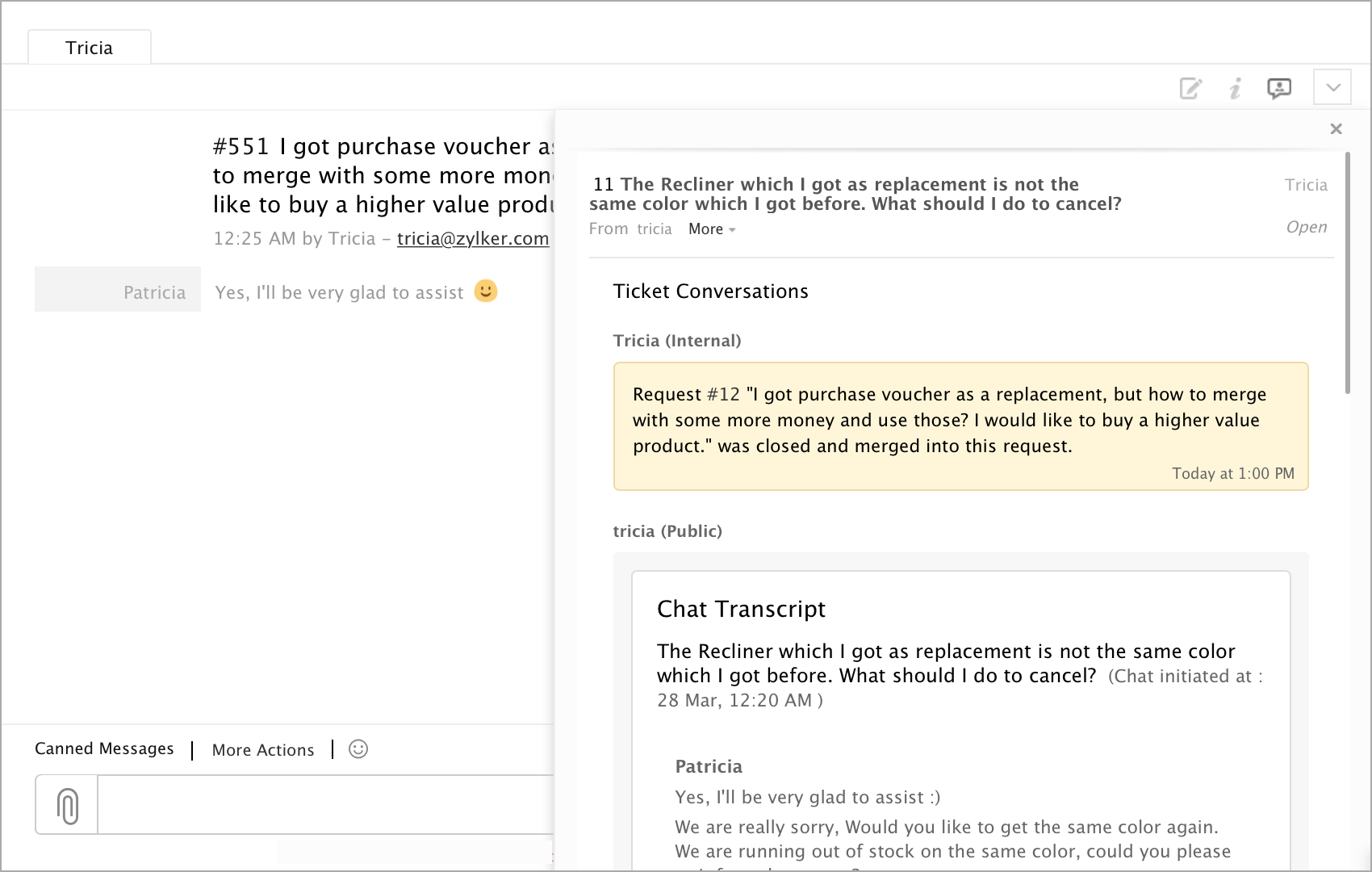Show visitor info via the italic i icon
This screenshot has height=872, width=1372.
coord(1235,88)
